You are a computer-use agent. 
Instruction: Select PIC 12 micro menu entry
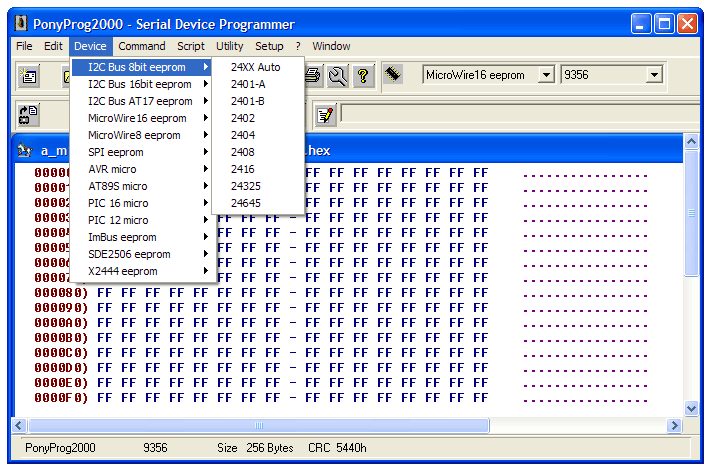pos(143,220)
